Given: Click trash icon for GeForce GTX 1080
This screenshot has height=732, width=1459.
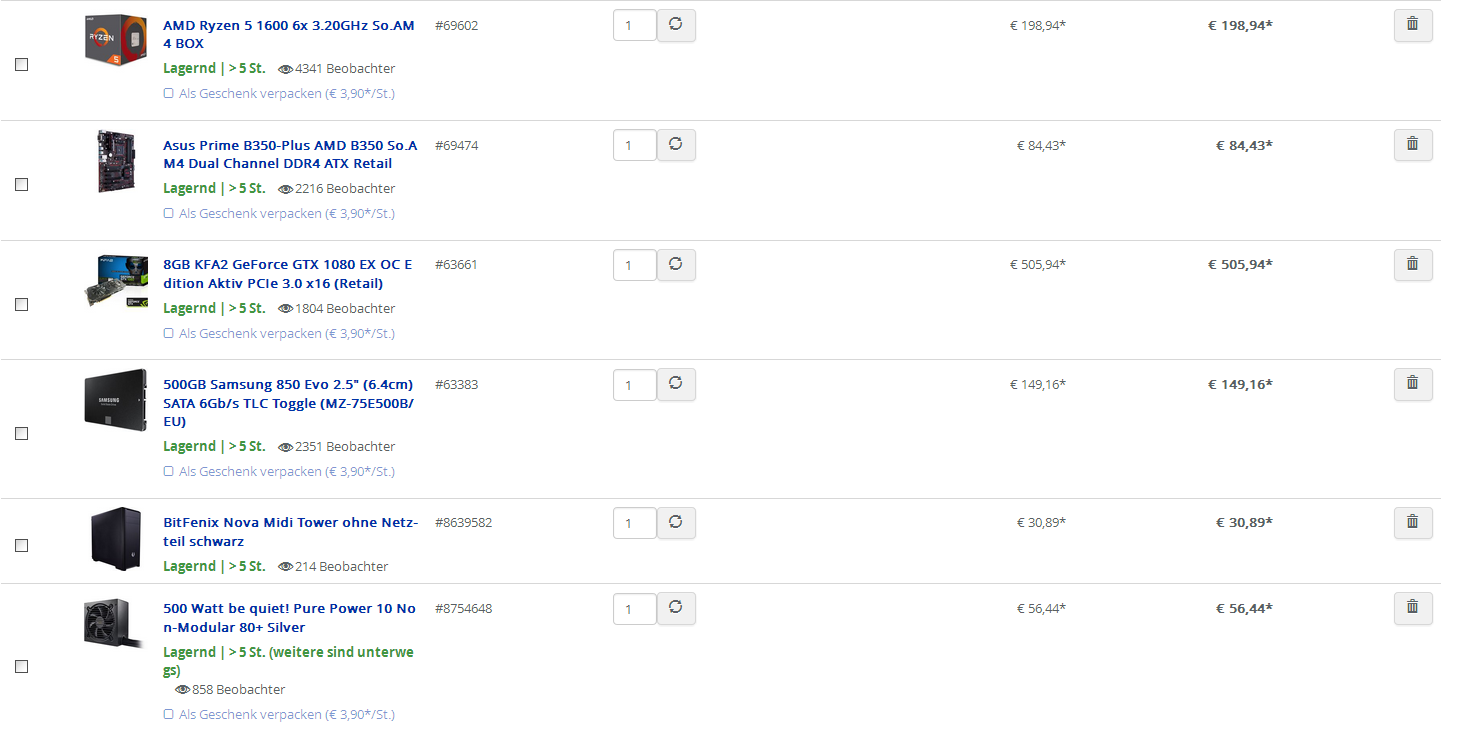Looking at the screenshot, I should [x=1412, y=265].
